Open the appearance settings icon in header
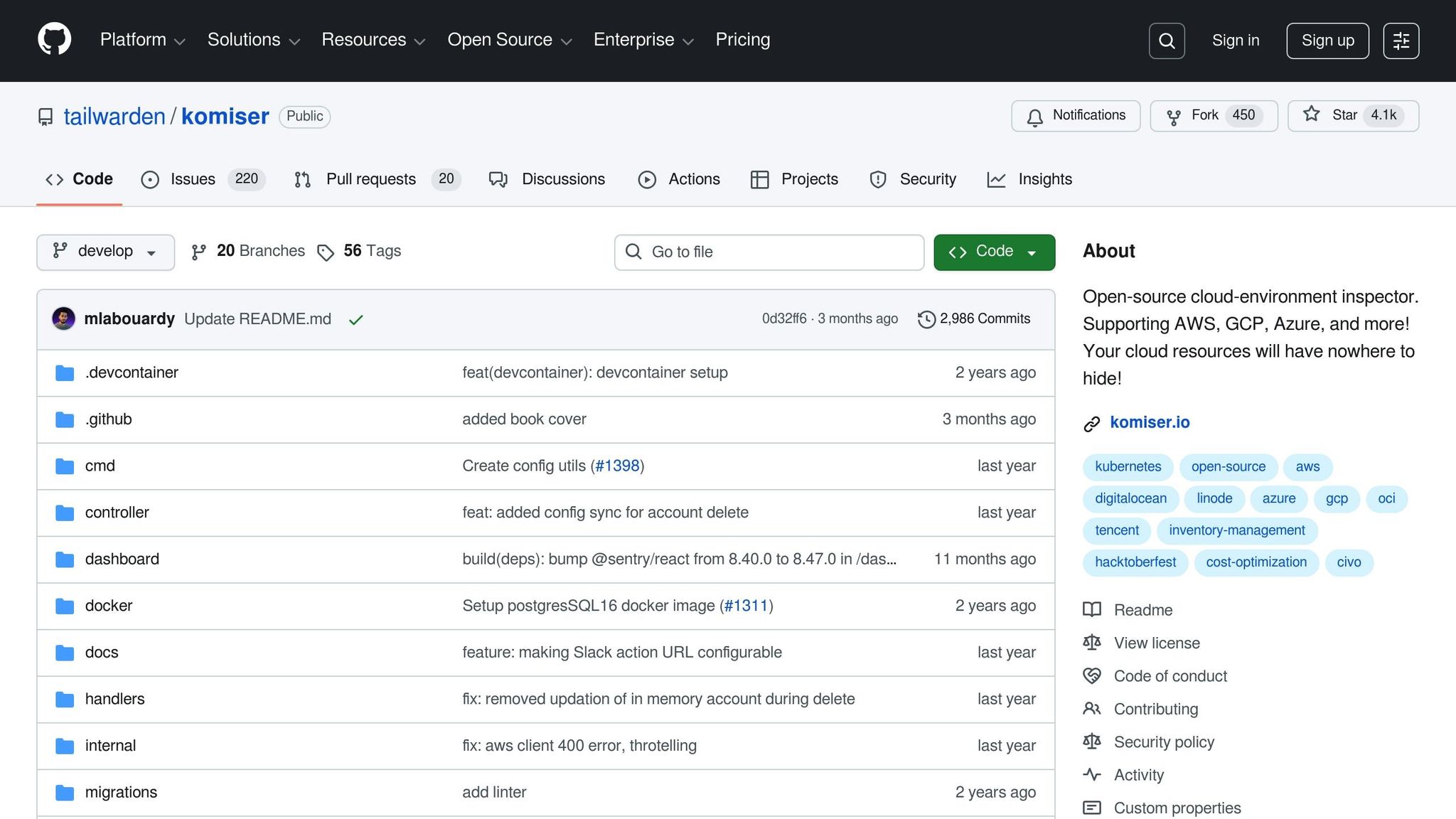 pos(1401,41)
